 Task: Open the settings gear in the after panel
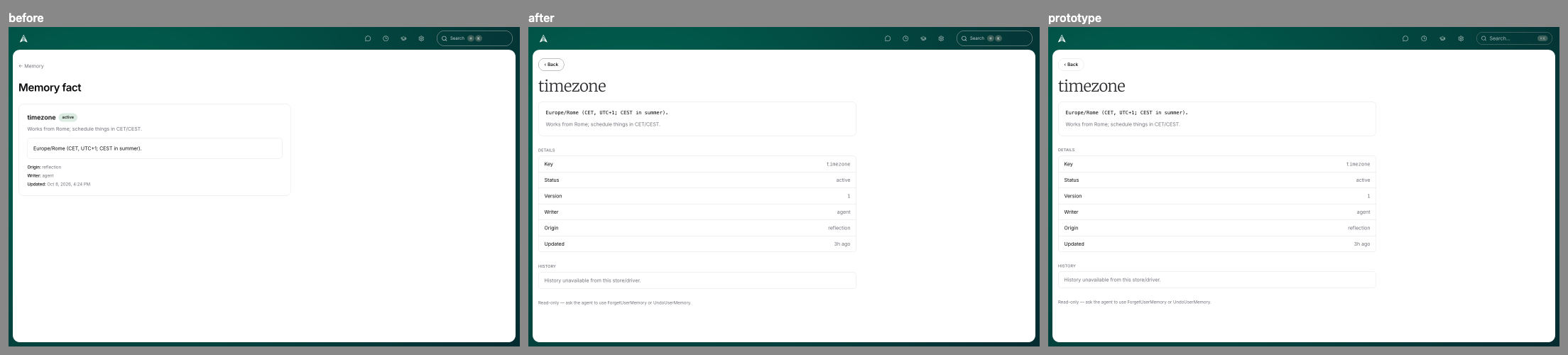[941, 38]
